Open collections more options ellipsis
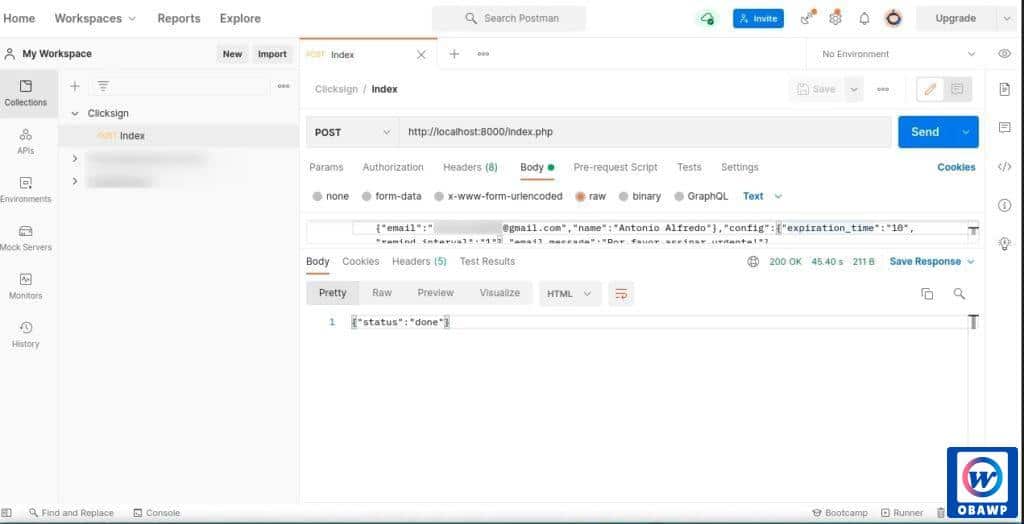This screenshot has width=1024, height=524. pyautogui.click(x=283, y=86)
